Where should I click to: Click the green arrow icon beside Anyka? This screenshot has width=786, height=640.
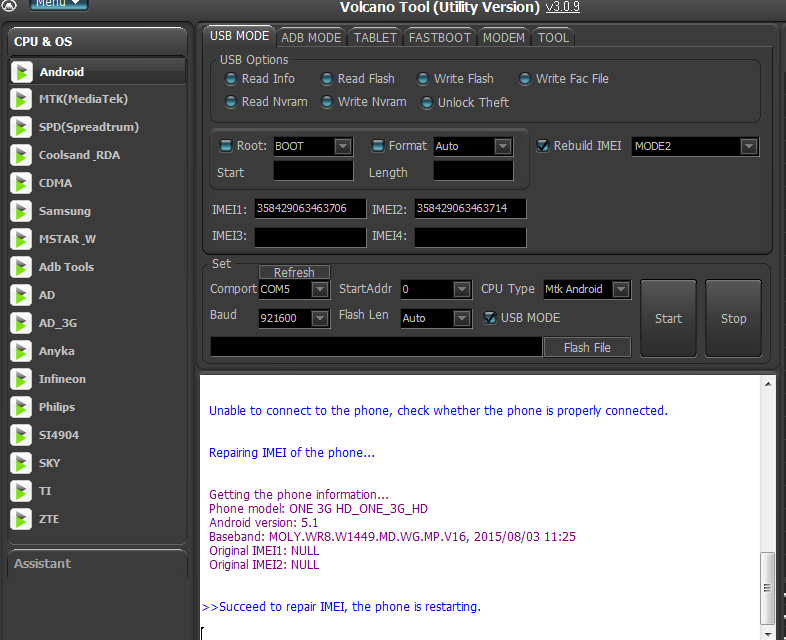point(22,351)
